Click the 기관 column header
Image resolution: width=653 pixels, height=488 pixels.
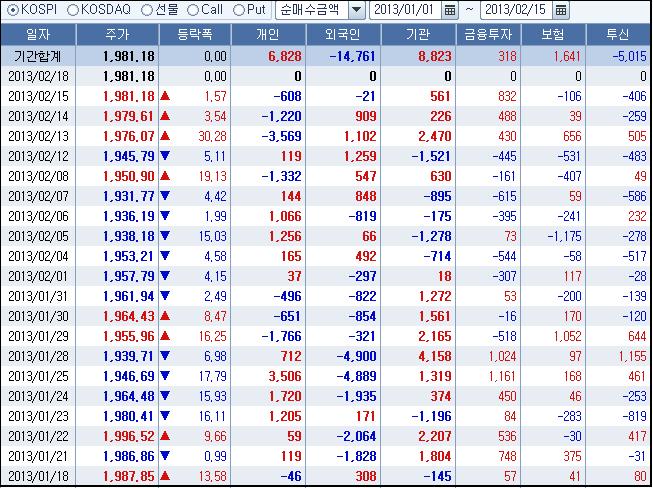(418, 35)
